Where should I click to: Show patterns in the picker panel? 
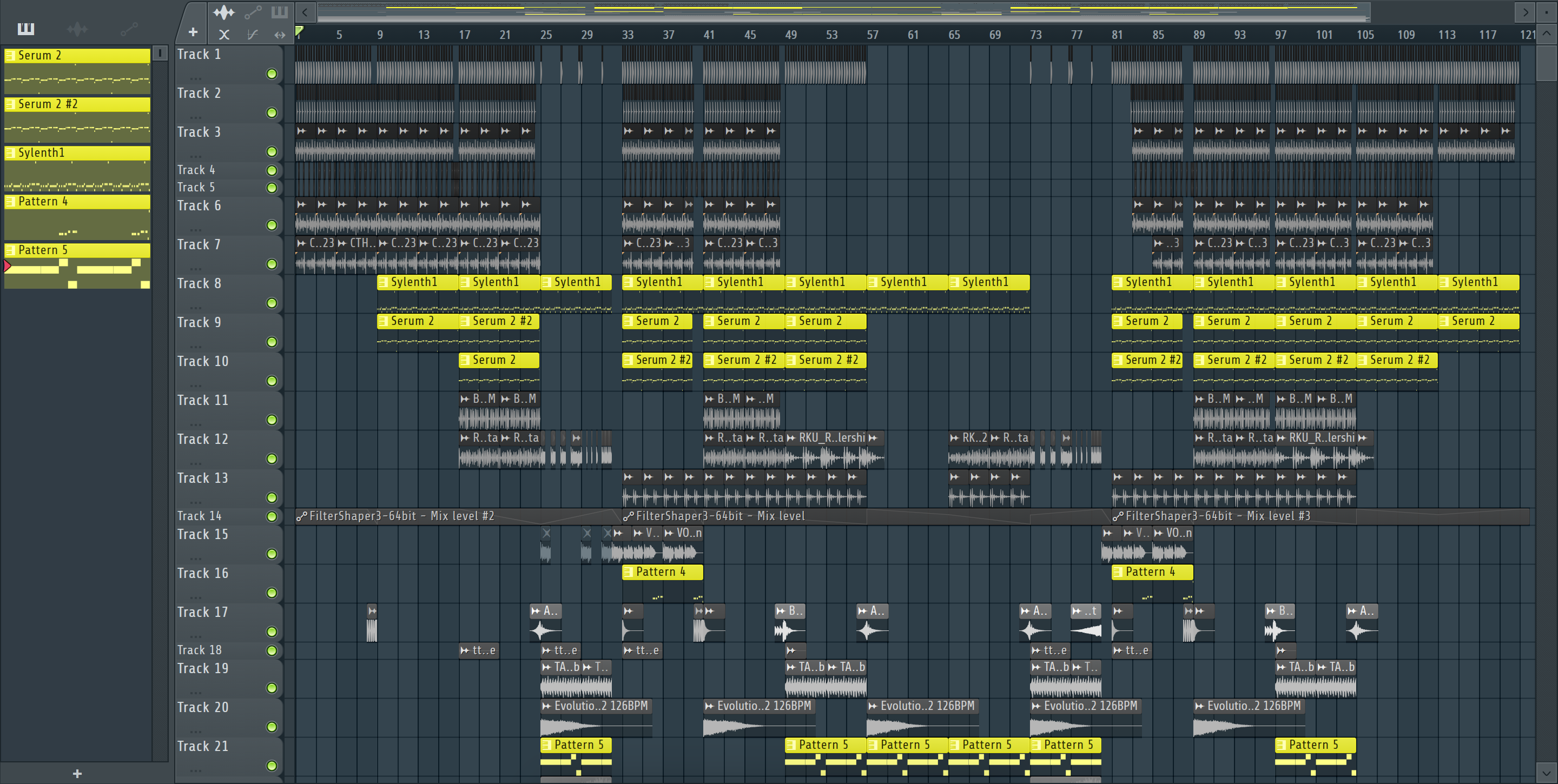point(26,29)
